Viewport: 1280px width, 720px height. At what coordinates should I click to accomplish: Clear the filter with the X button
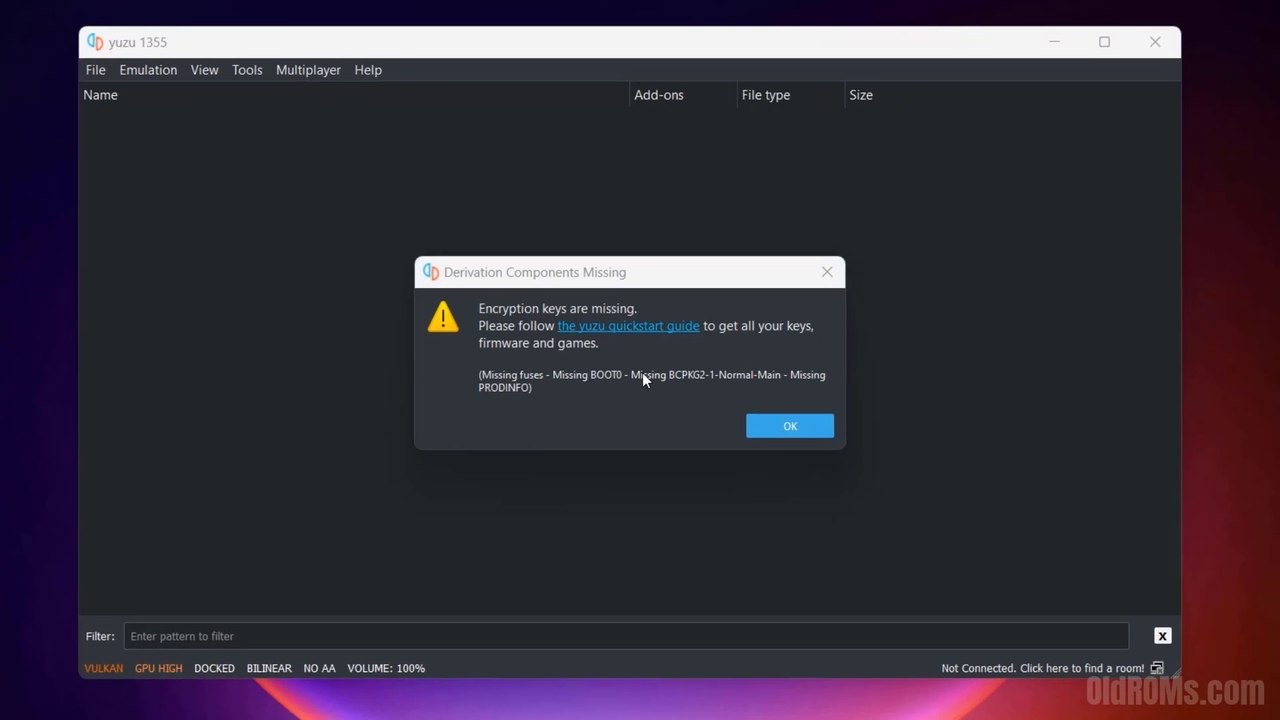[1162, 636]
